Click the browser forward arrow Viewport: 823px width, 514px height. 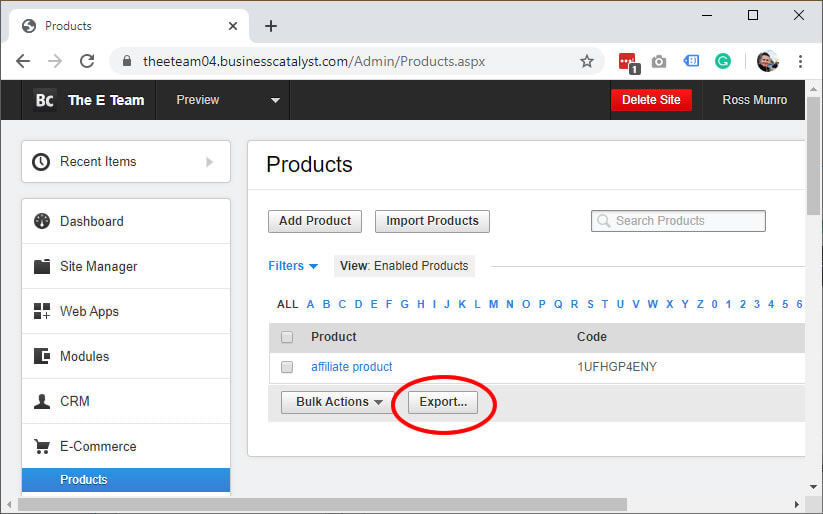click(x=55, y=61)
